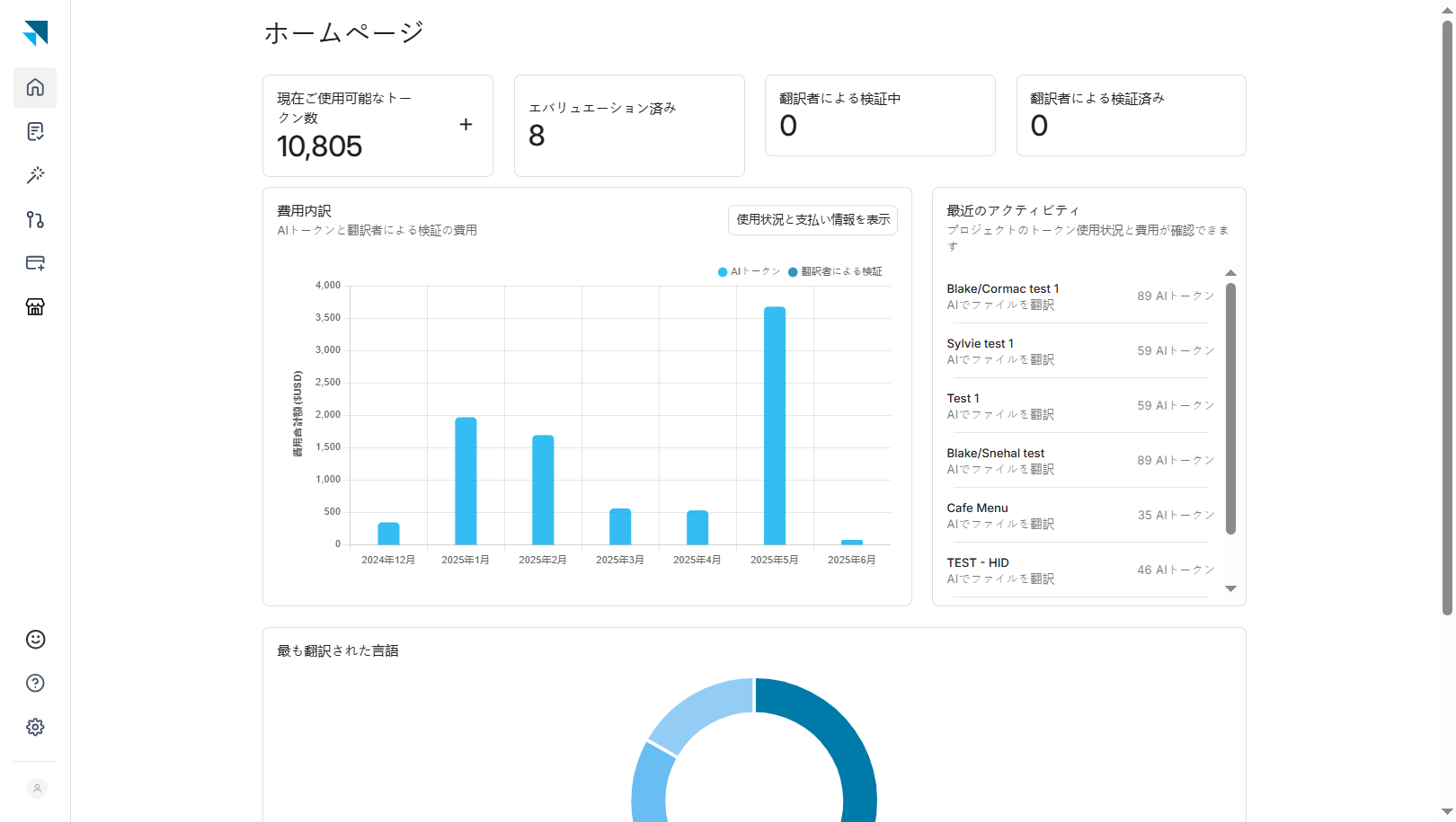Click the 2025年5月 axis label
Viewport: 1456px width, 822px height.
tap(774, 560)
